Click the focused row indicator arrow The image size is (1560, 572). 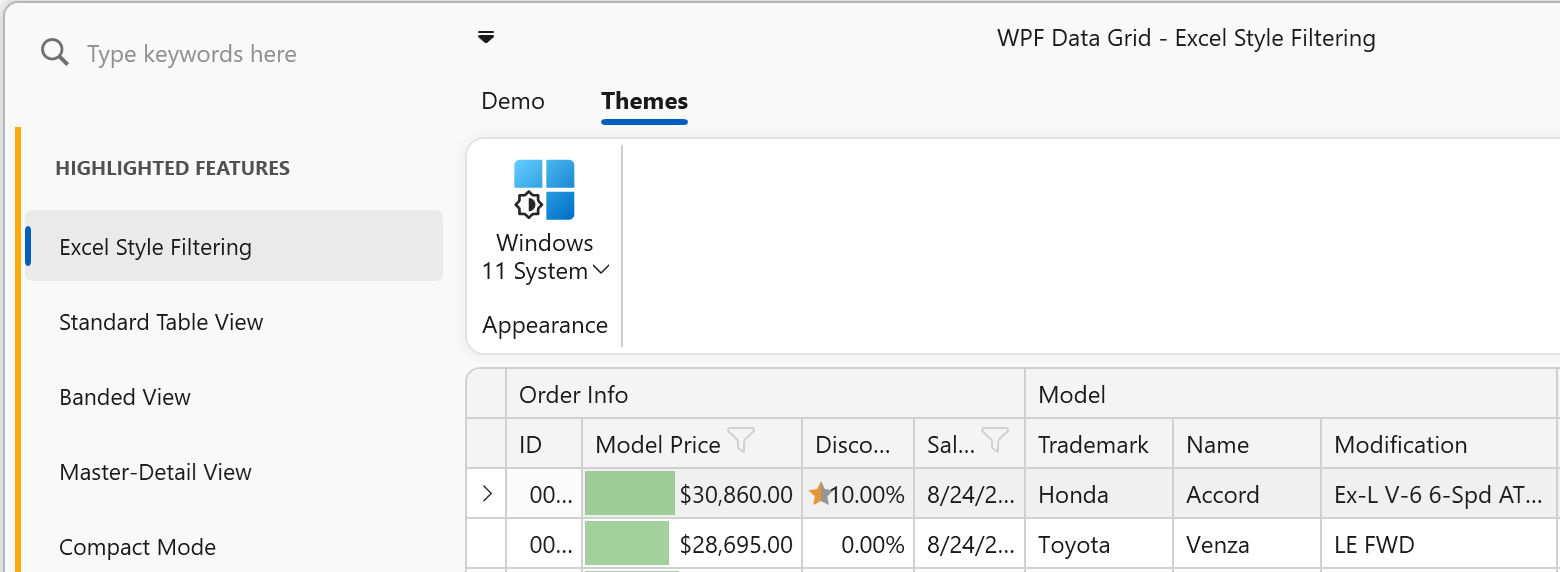pos(487,494)
